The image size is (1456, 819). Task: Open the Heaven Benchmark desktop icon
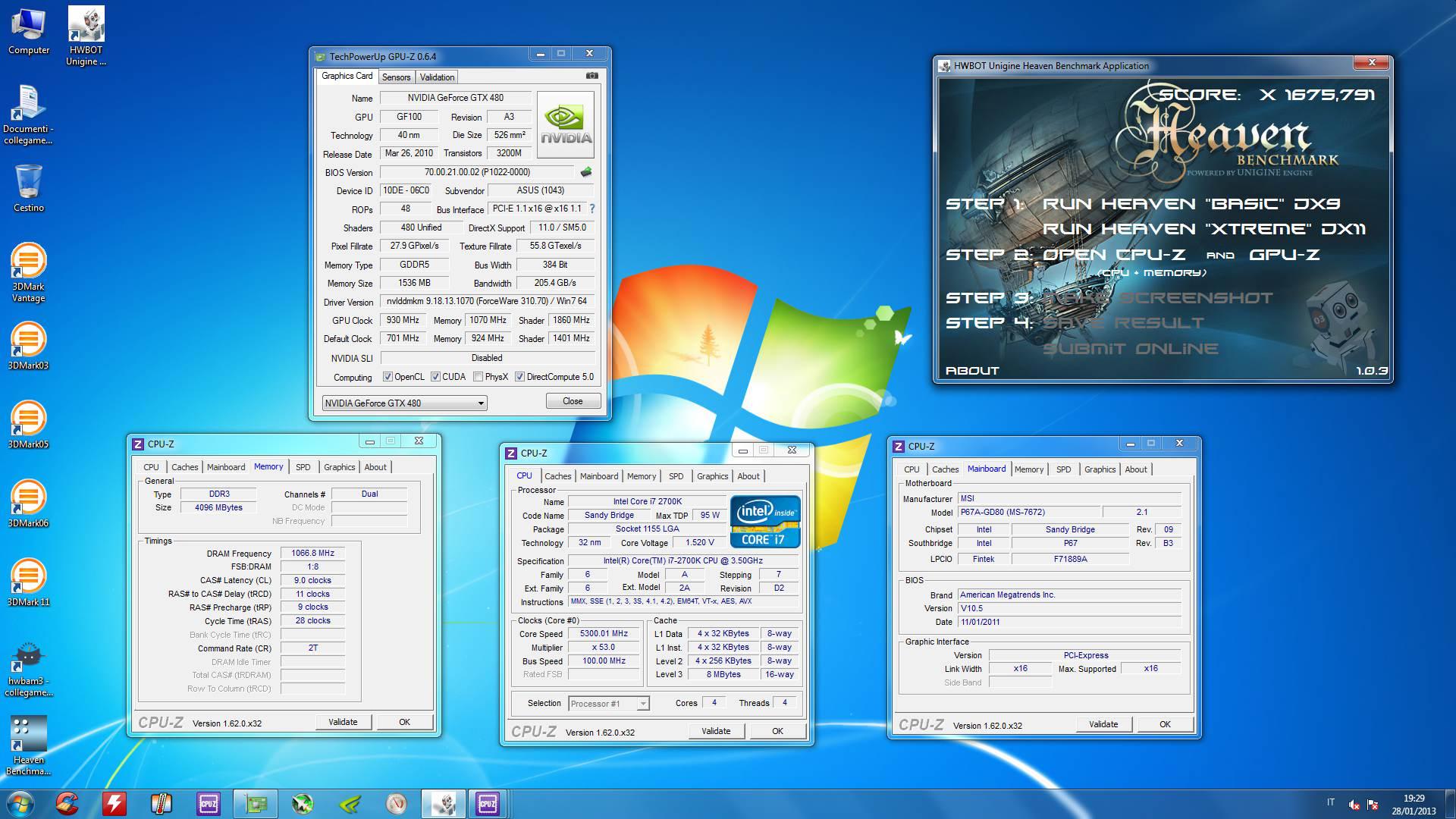pyautogui.click(x=28, y=745)
